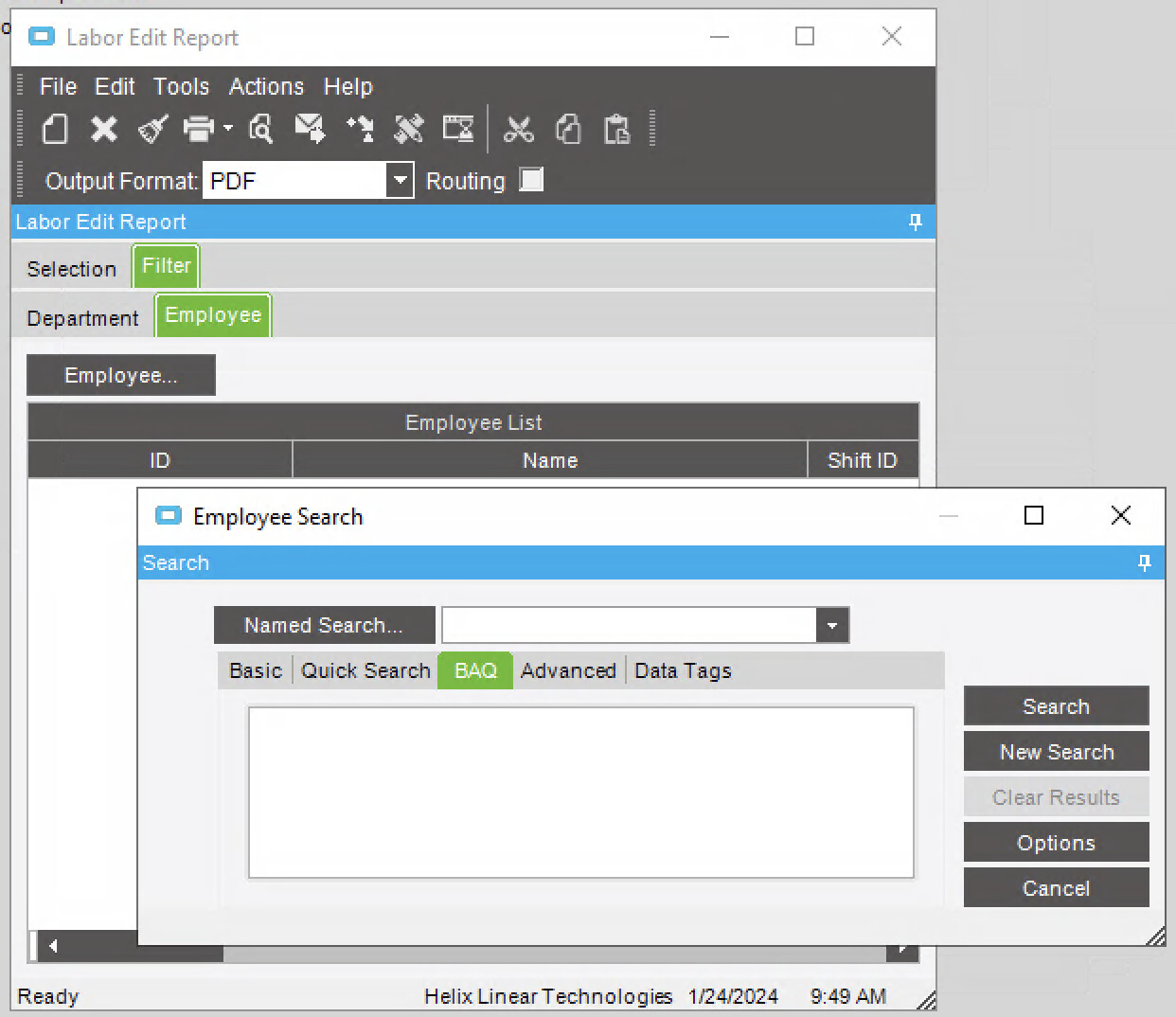Image resolution: width=1176 pixels, height=1017 pixels.
Task: Expand the Named Search dropdown list
Action: tap(832, 625)
